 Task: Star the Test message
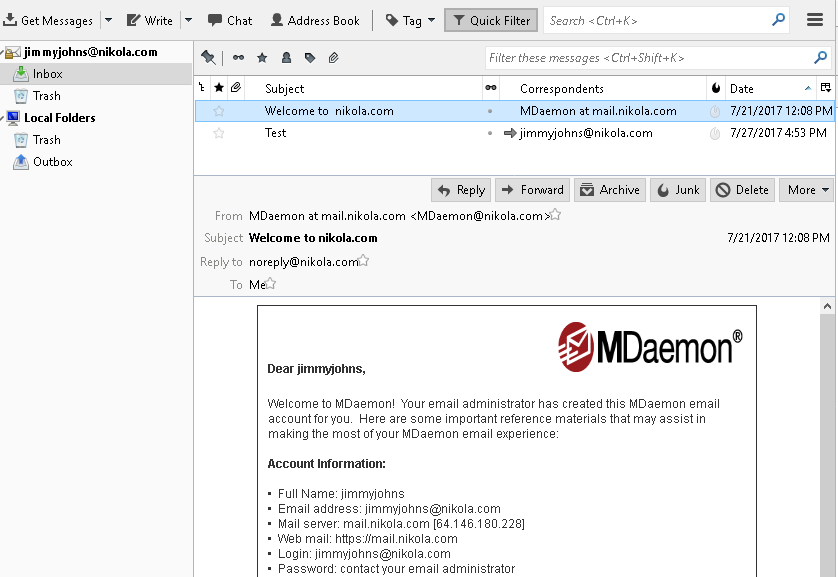[x=219, y=133]
